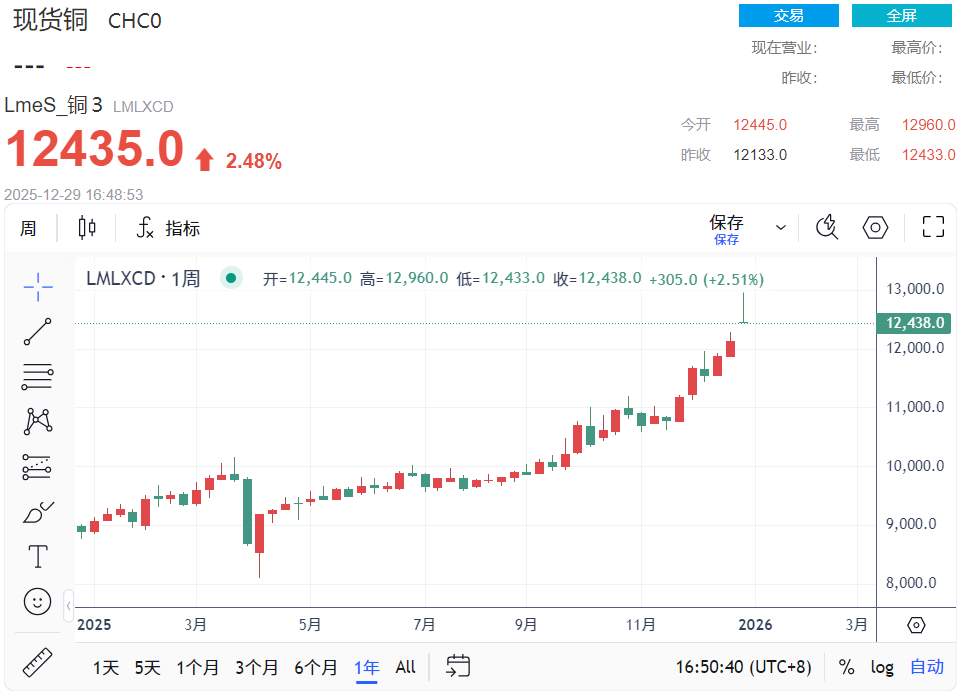Image resolution: width=961 pixels, height=692 pixels.
Task: Select the text annotation tool
Action: (37, 556)
